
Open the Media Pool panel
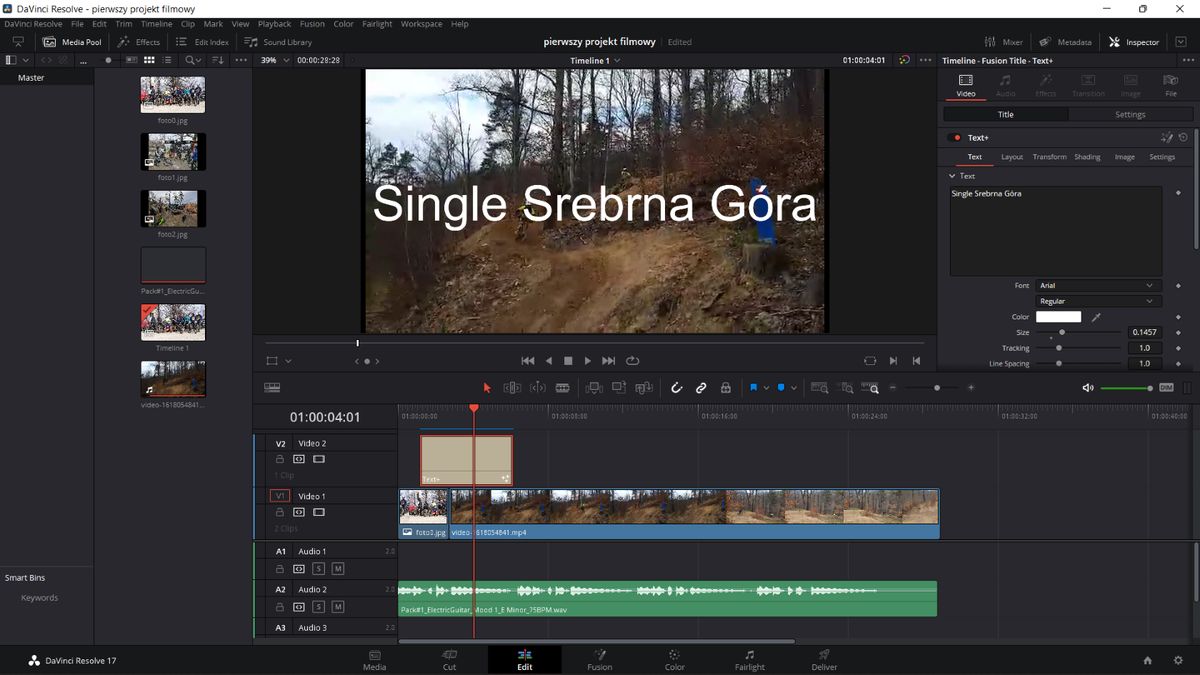(71, 41)
